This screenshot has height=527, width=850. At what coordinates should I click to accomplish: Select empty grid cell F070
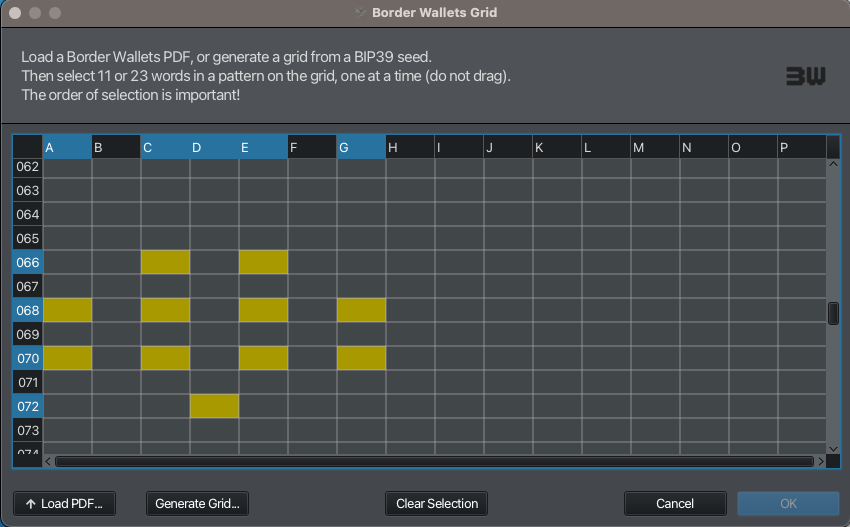click(x=312, y=358)
